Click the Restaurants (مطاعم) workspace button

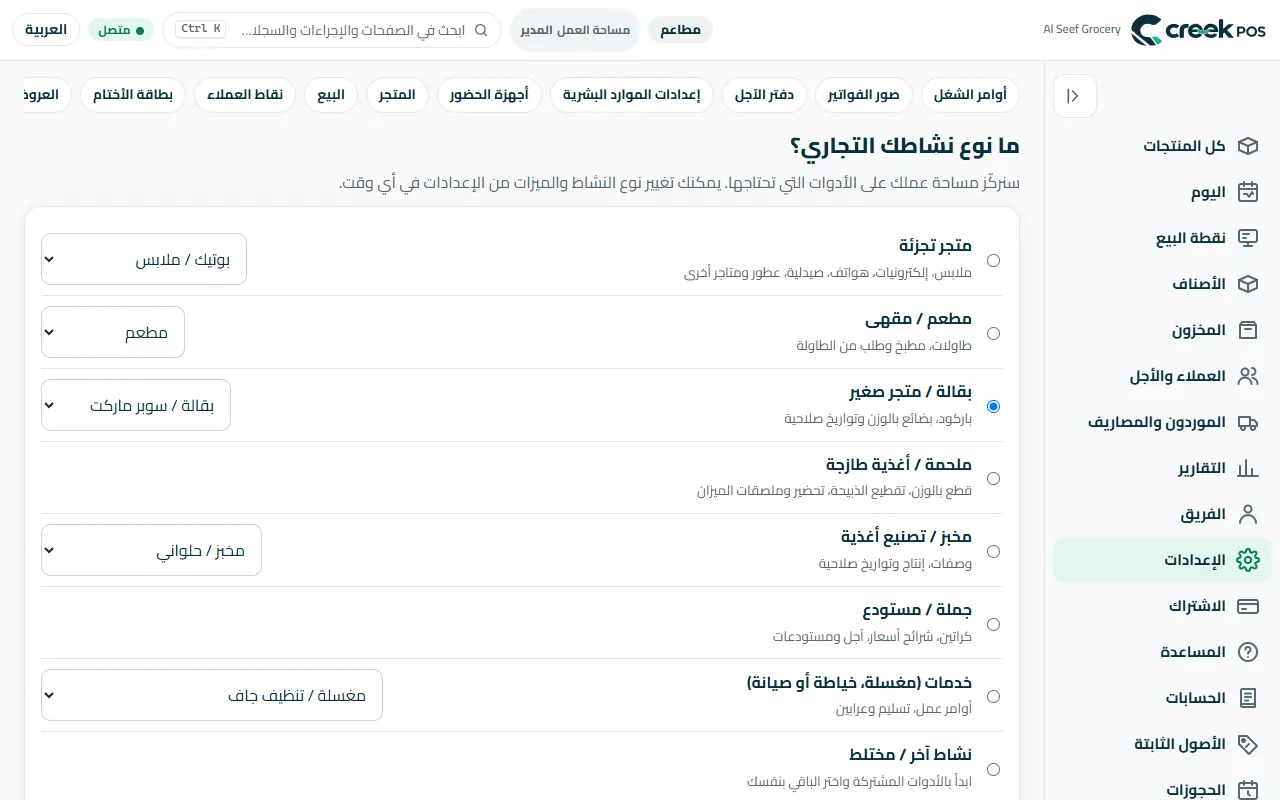[x=680, y=30]
